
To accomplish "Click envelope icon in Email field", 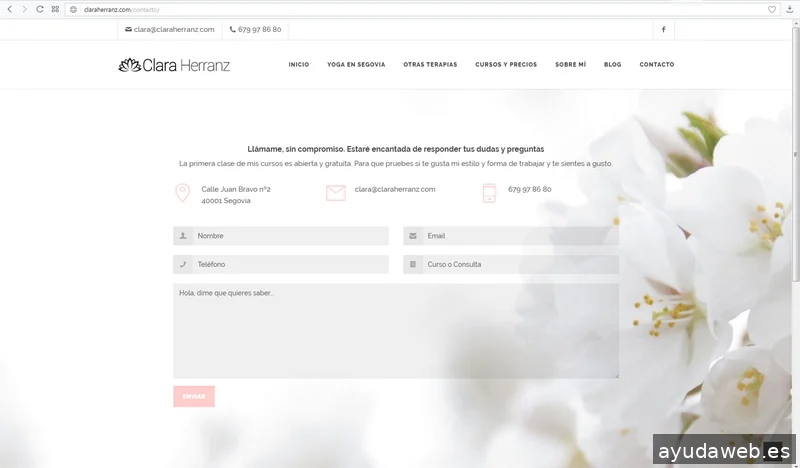I will click(x=413, y=236).
